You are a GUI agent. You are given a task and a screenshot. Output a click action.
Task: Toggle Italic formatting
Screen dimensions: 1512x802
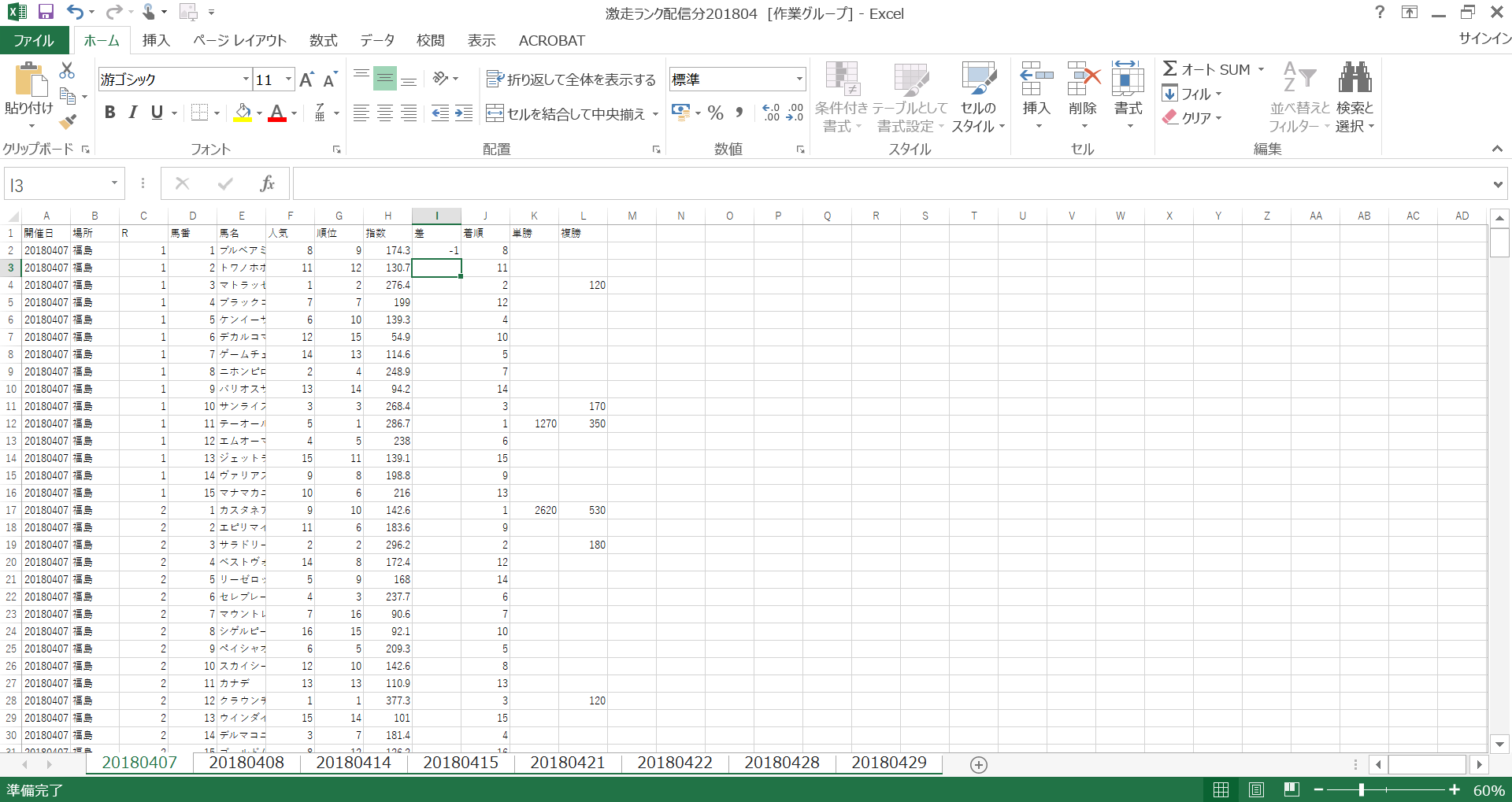(x=133, y=113)
